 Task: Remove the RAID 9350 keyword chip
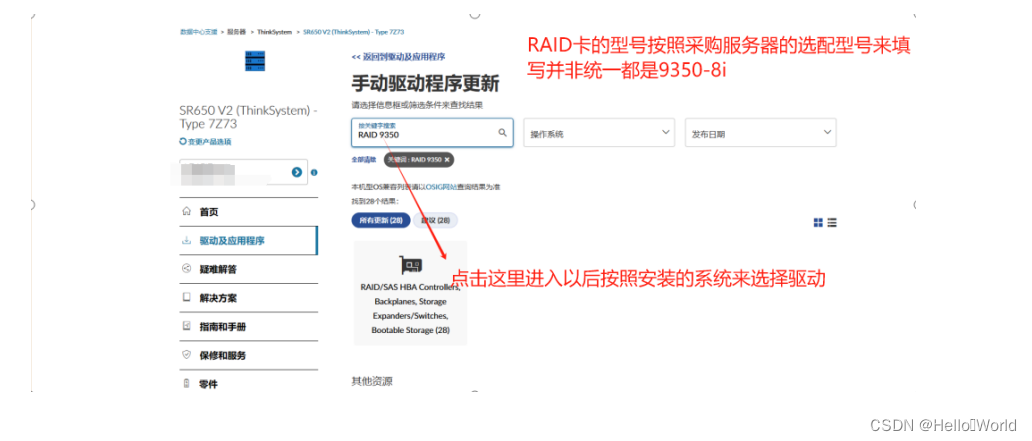[x=447, y=159]
